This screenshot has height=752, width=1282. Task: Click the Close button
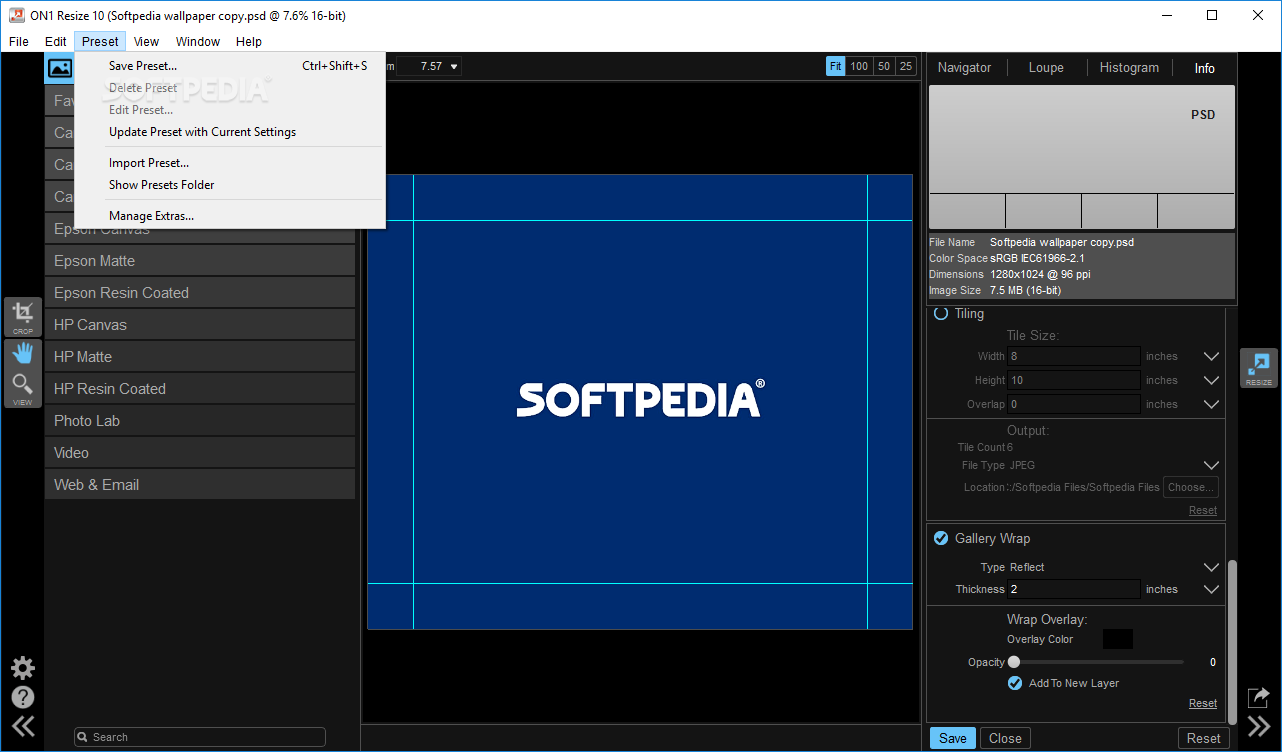pos(1005,738)
